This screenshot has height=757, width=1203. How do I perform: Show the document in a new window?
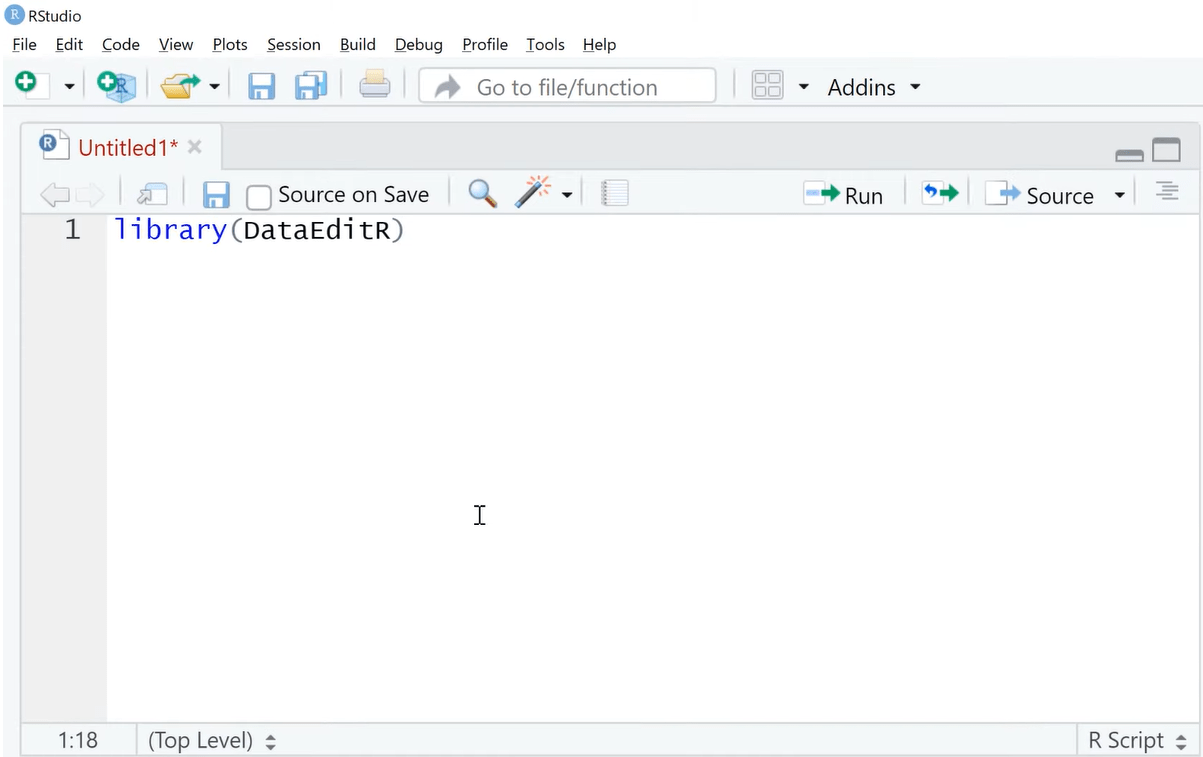coord(152,194)
